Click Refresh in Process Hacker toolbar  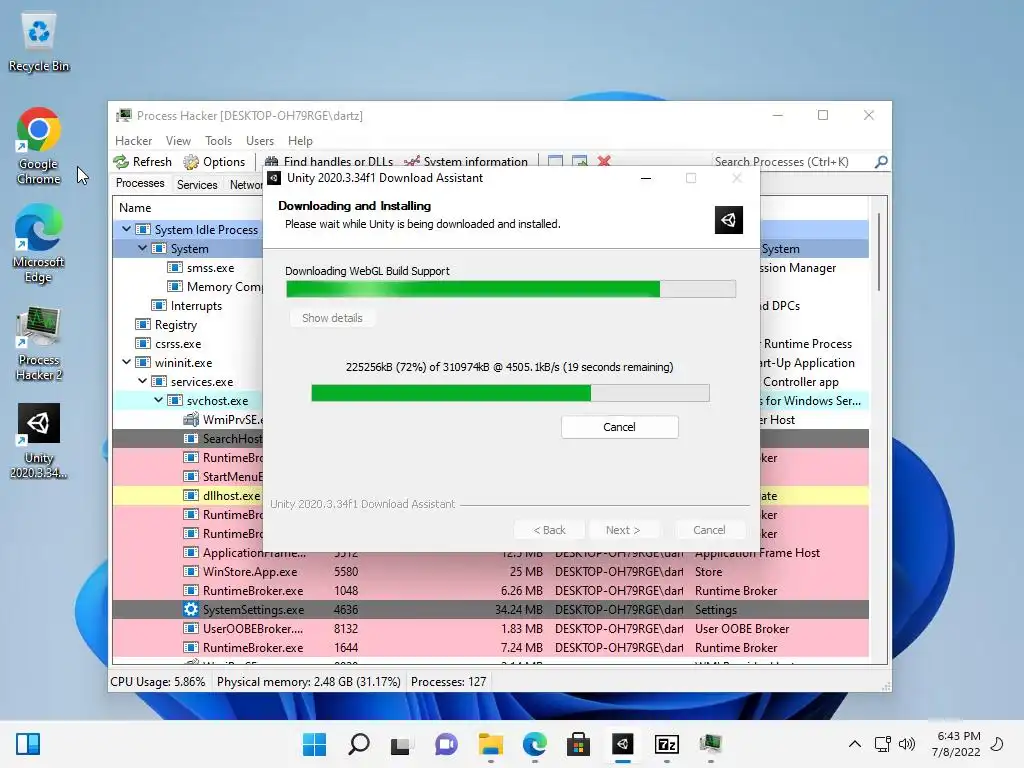pos(142,161)
